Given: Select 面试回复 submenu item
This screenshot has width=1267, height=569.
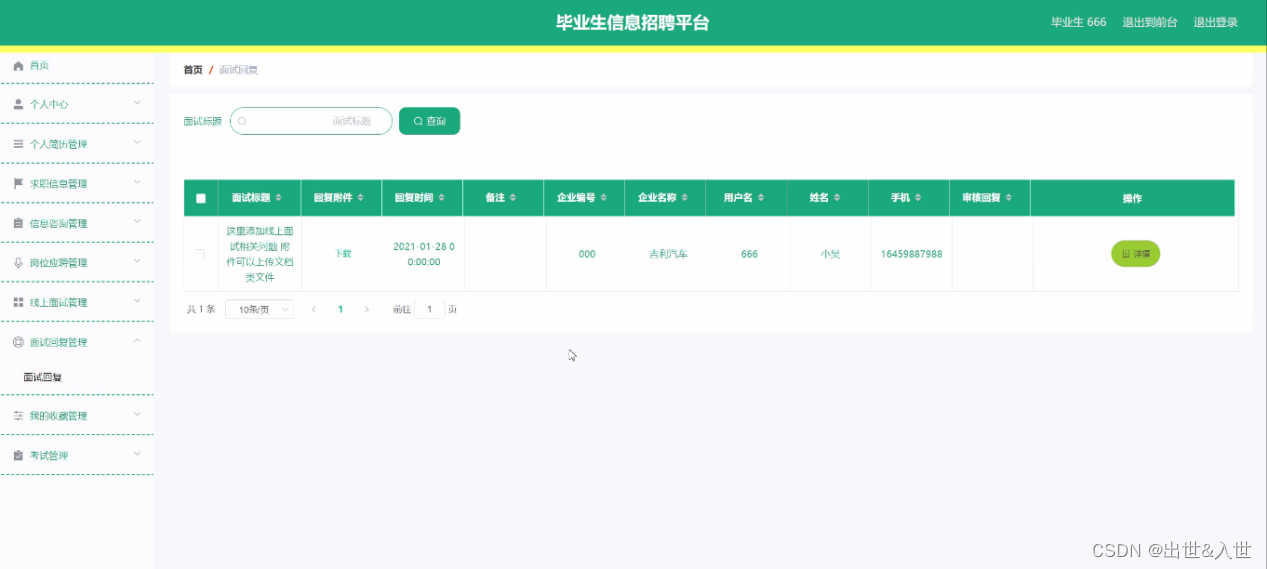Looking at the screenshot, I should coord(43,377).
